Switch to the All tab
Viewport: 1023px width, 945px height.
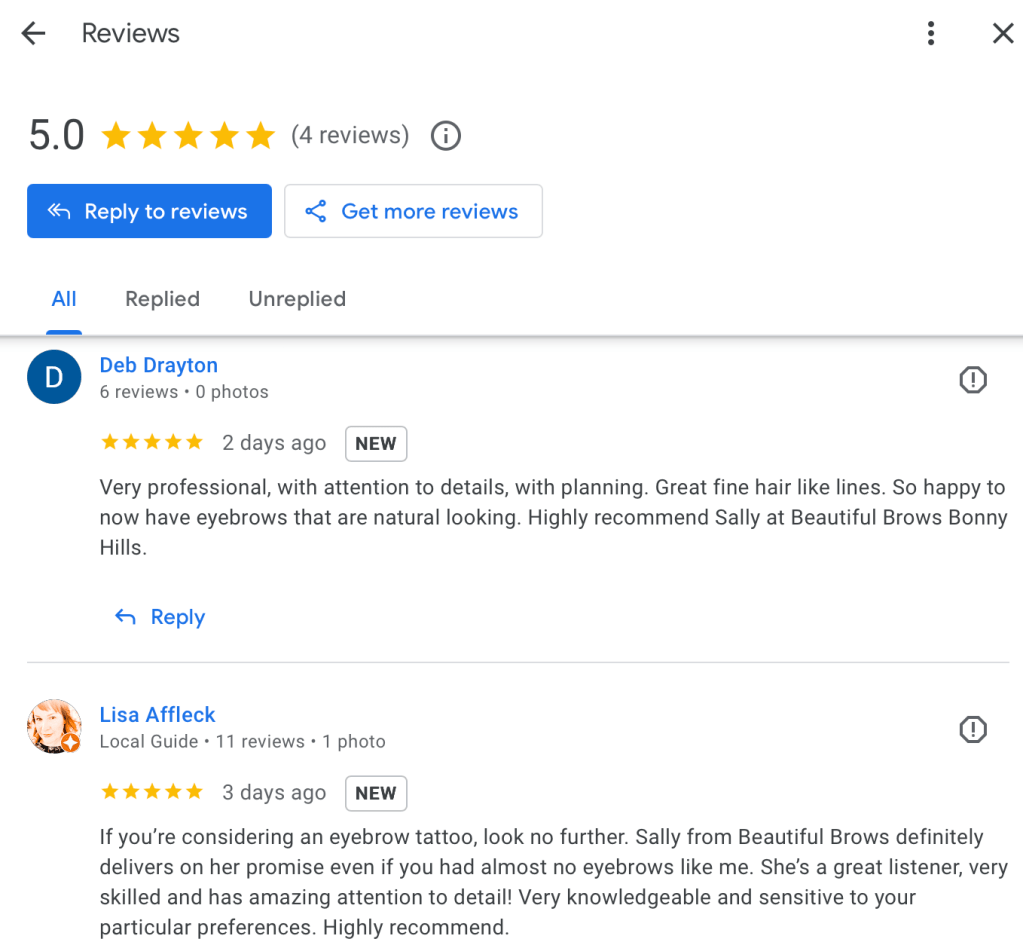(64, 299)
